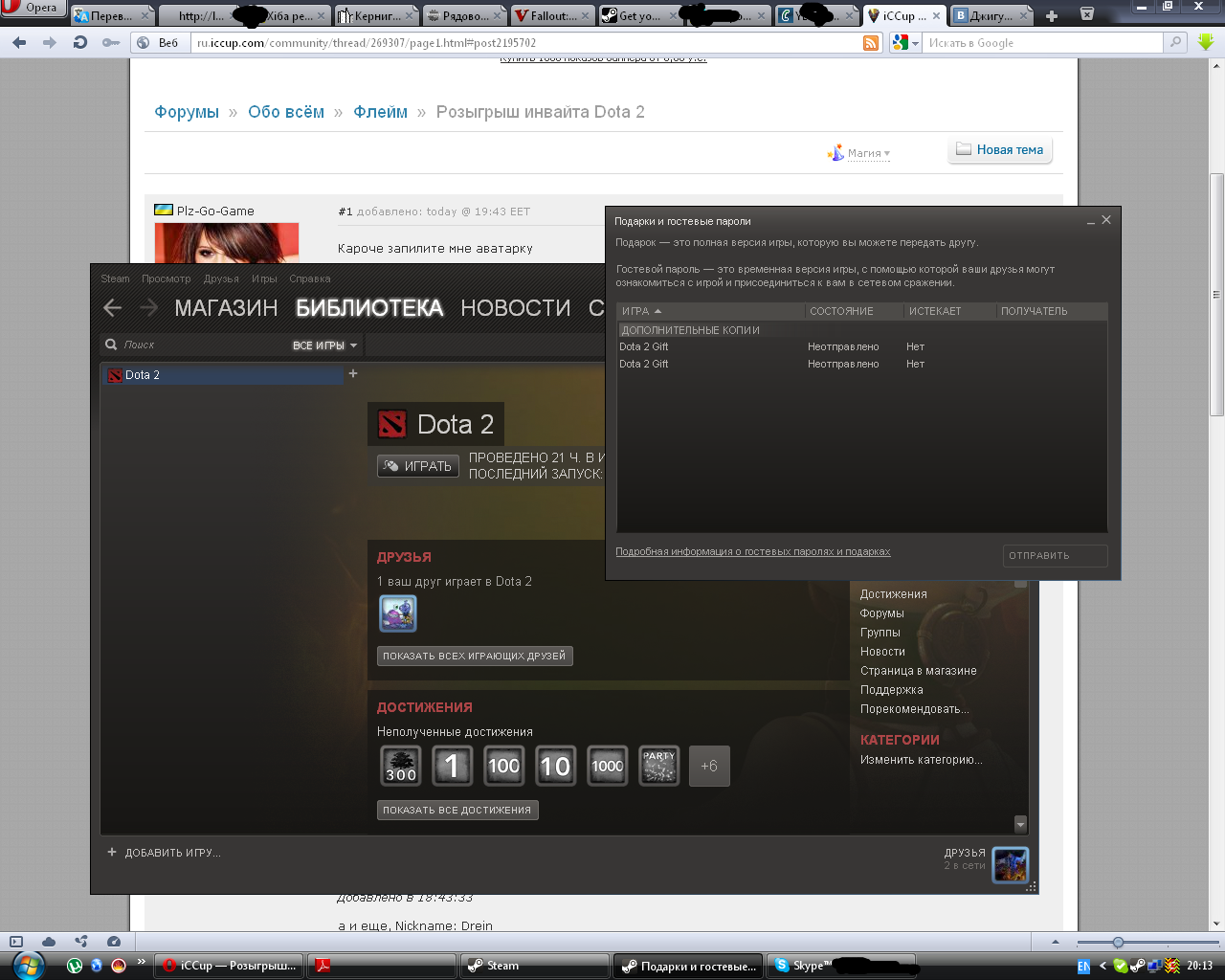The height and width of the screenshot is (980, 1225).
Task: Click the Обо всём breadcrumb link
Action: pyautogui.click(x=286, y=112)
